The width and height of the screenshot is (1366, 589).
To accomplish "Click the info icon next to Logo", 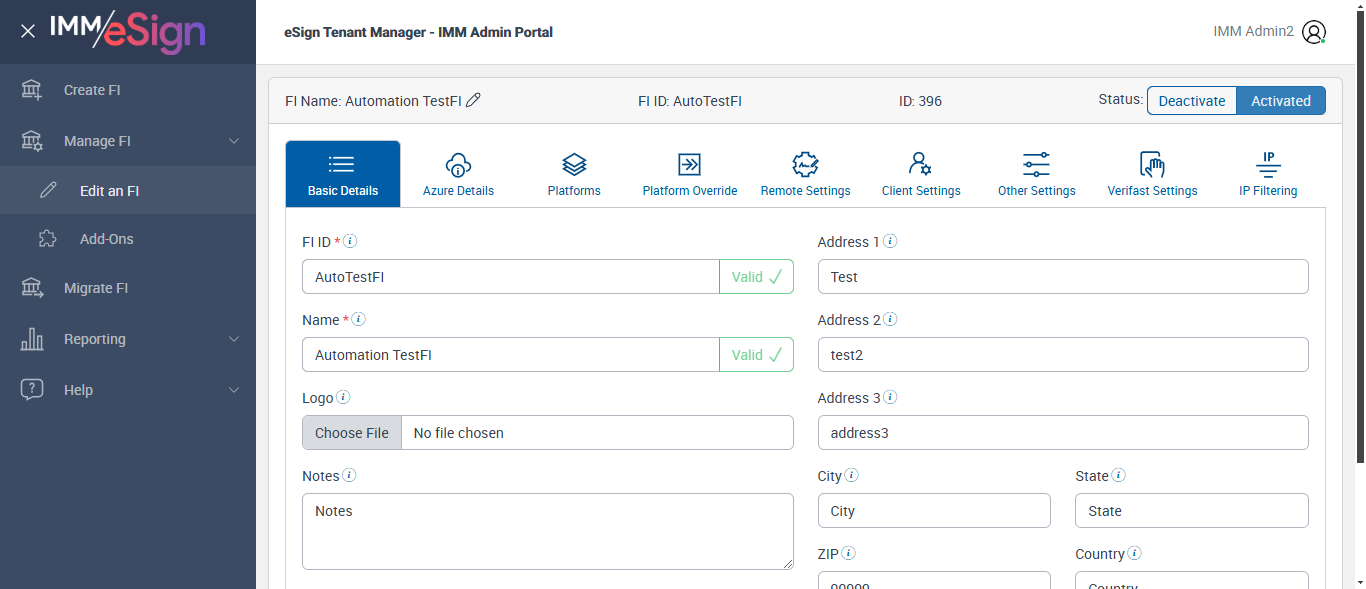I will pos(343,397).
